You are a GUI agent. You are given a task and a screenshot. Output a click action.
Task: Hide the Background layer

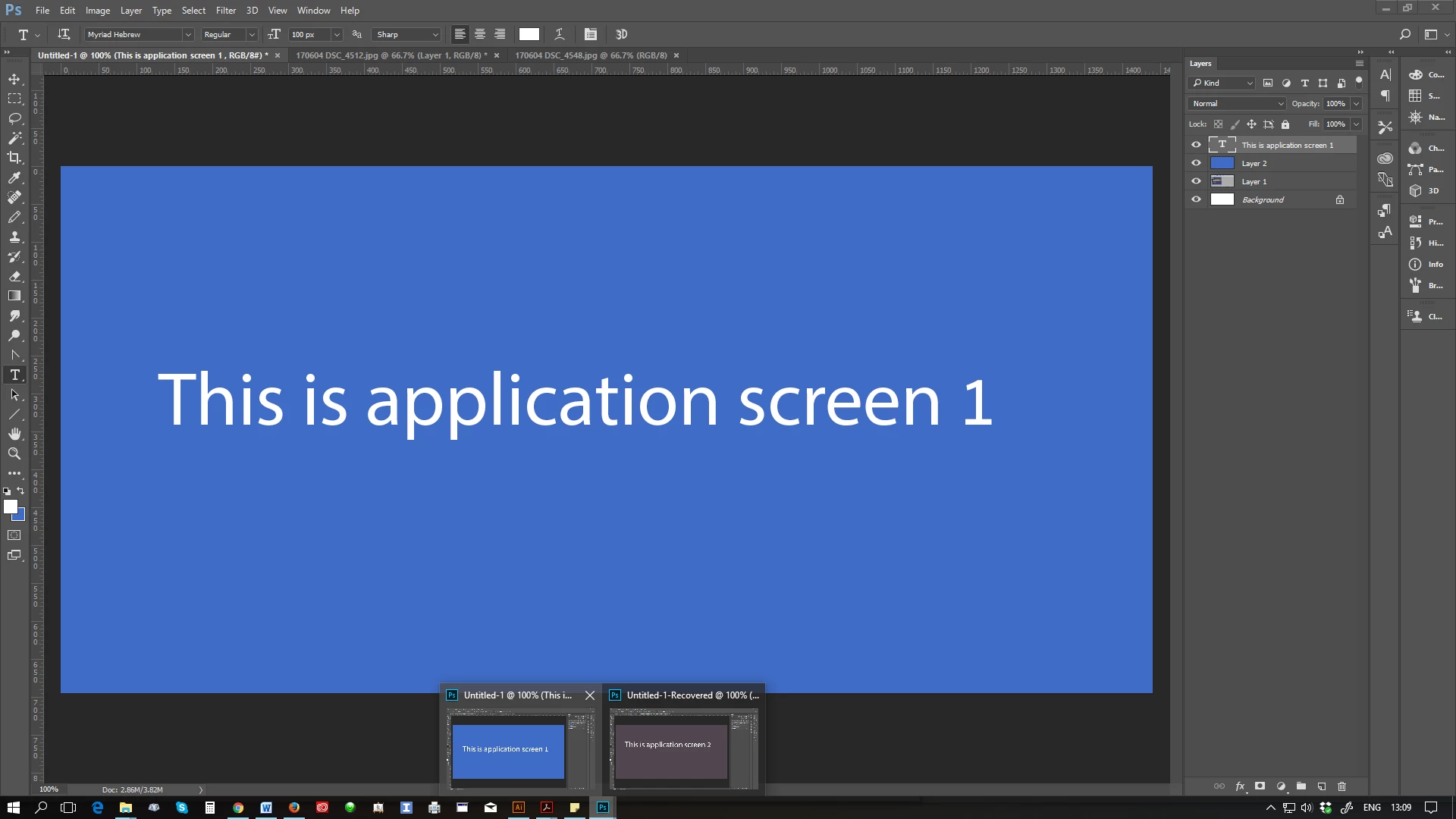pos(1196,199)
